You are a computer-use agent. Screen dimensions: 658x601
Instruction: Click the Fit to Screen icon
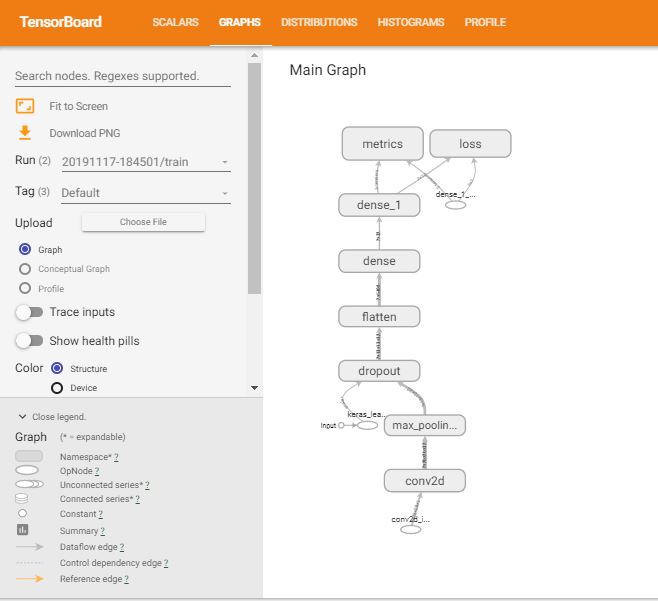[x=25, y=106]
